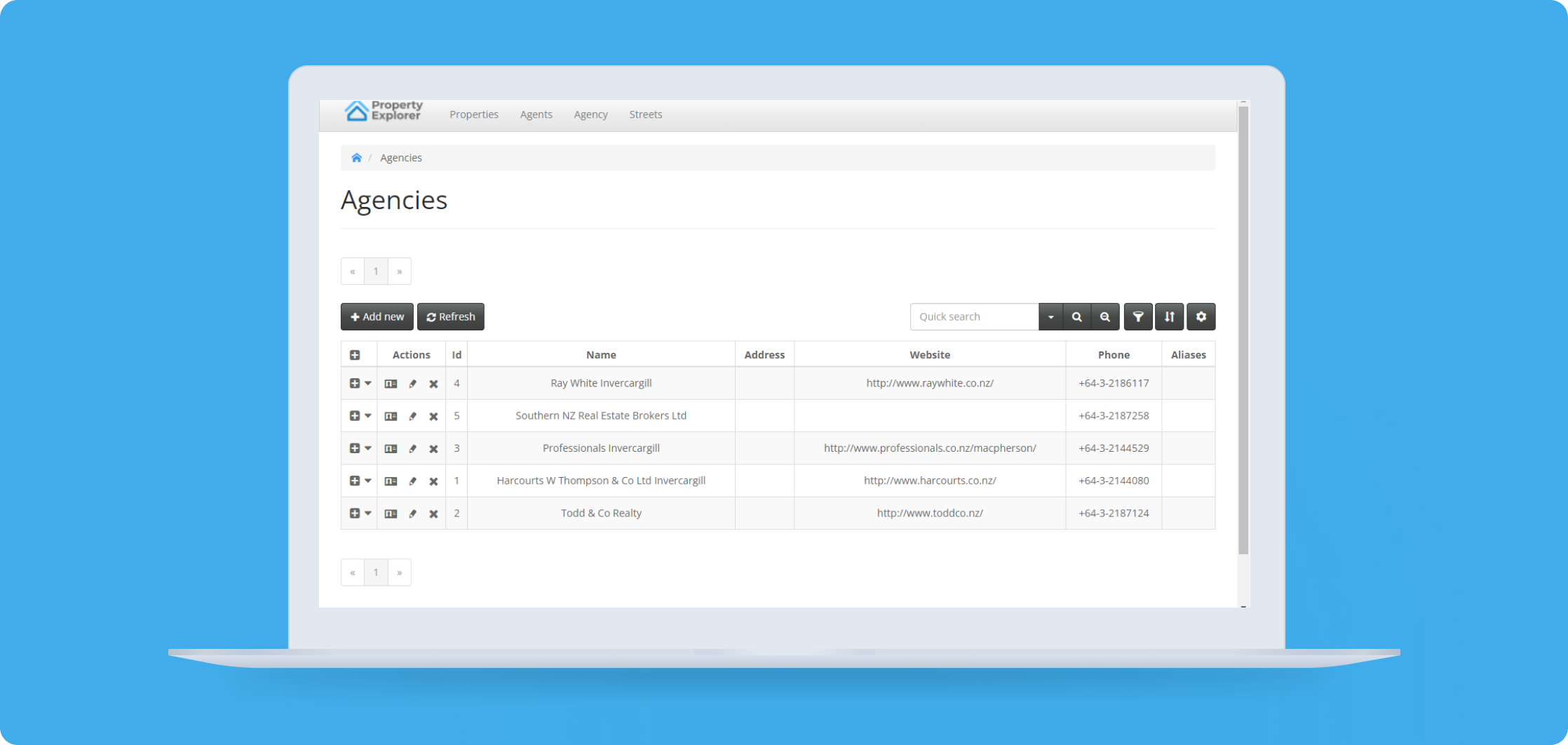Sort by the Name column header

(601, 355)
